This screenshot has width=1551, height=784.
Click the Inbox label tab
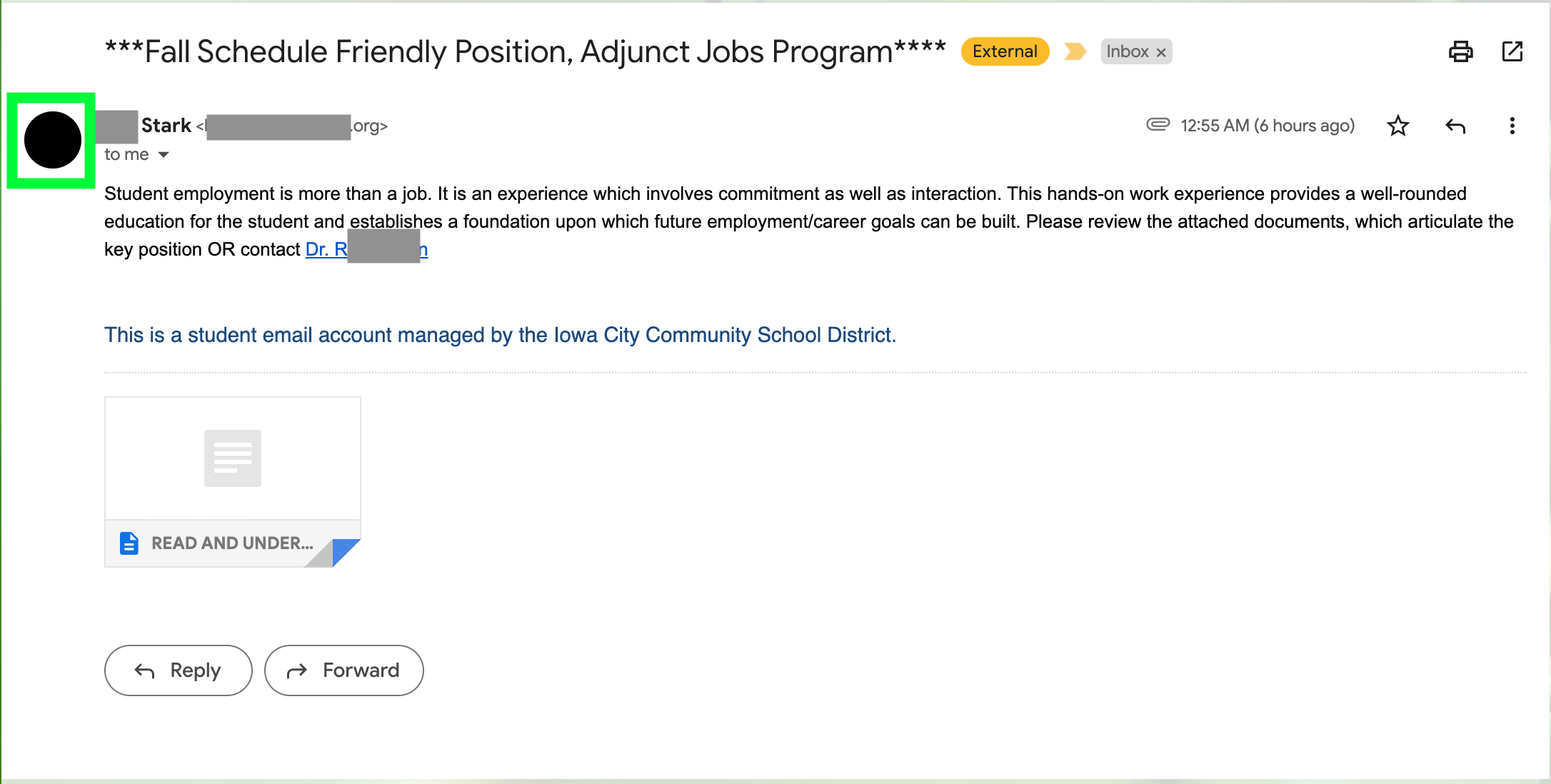tap(1128, 51)
